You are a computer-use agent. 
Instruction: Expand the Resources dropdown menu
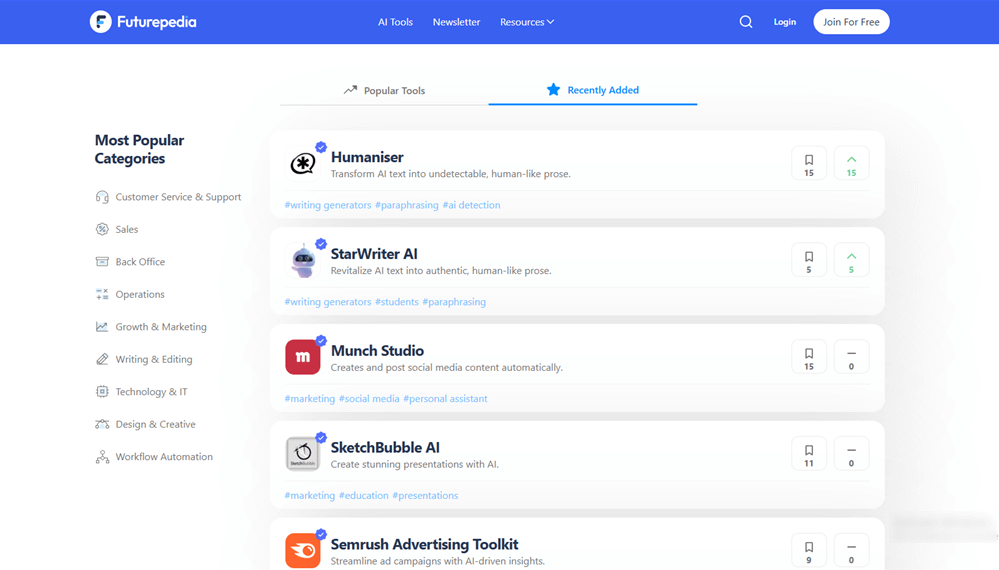click(527, 22)
